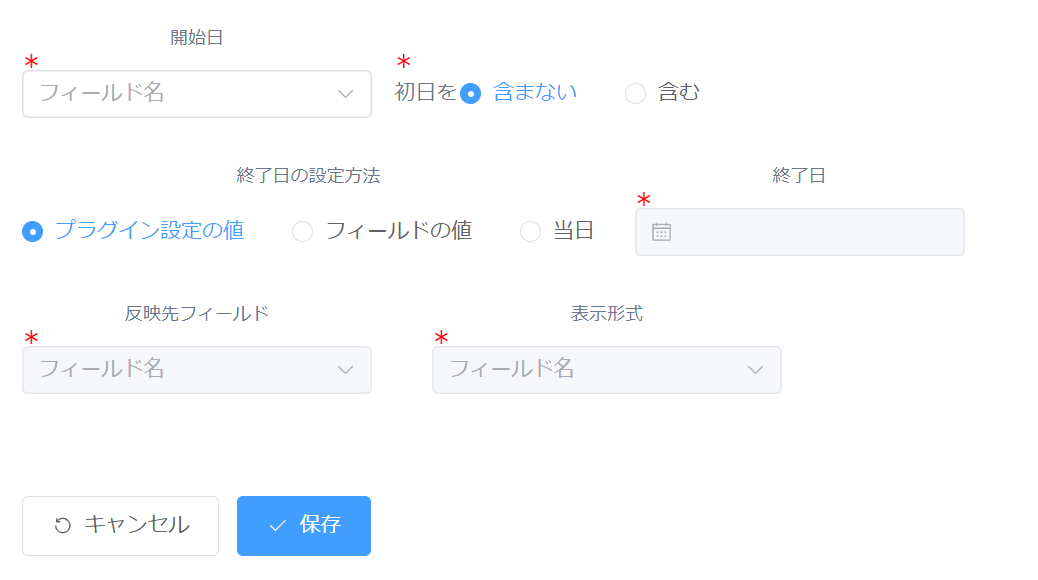Select 当日 radio option
1038x580 pixels.
pyautogui.click(x=530, y=231)
